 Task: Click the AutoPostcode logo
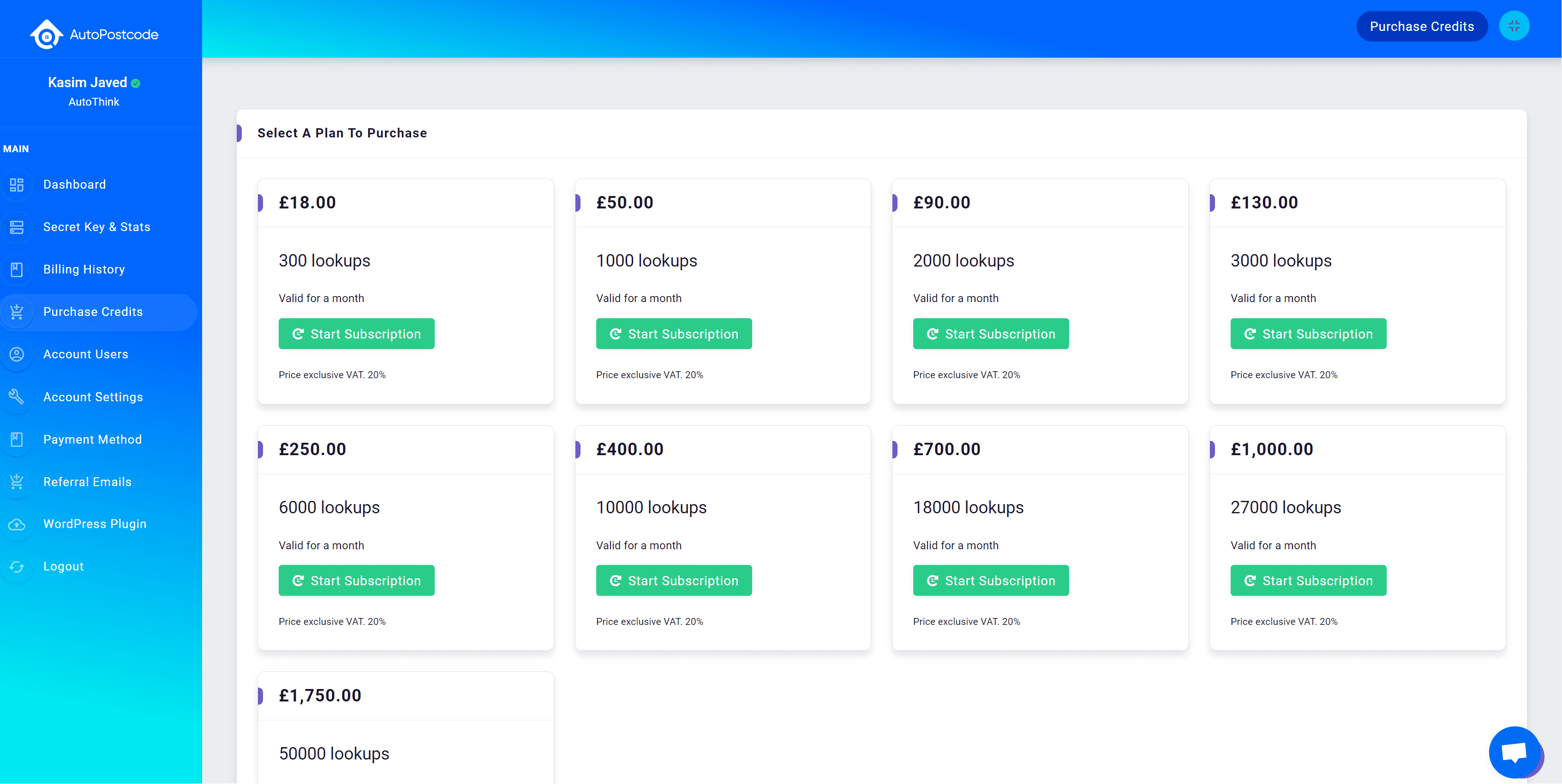tap(95, 35)
